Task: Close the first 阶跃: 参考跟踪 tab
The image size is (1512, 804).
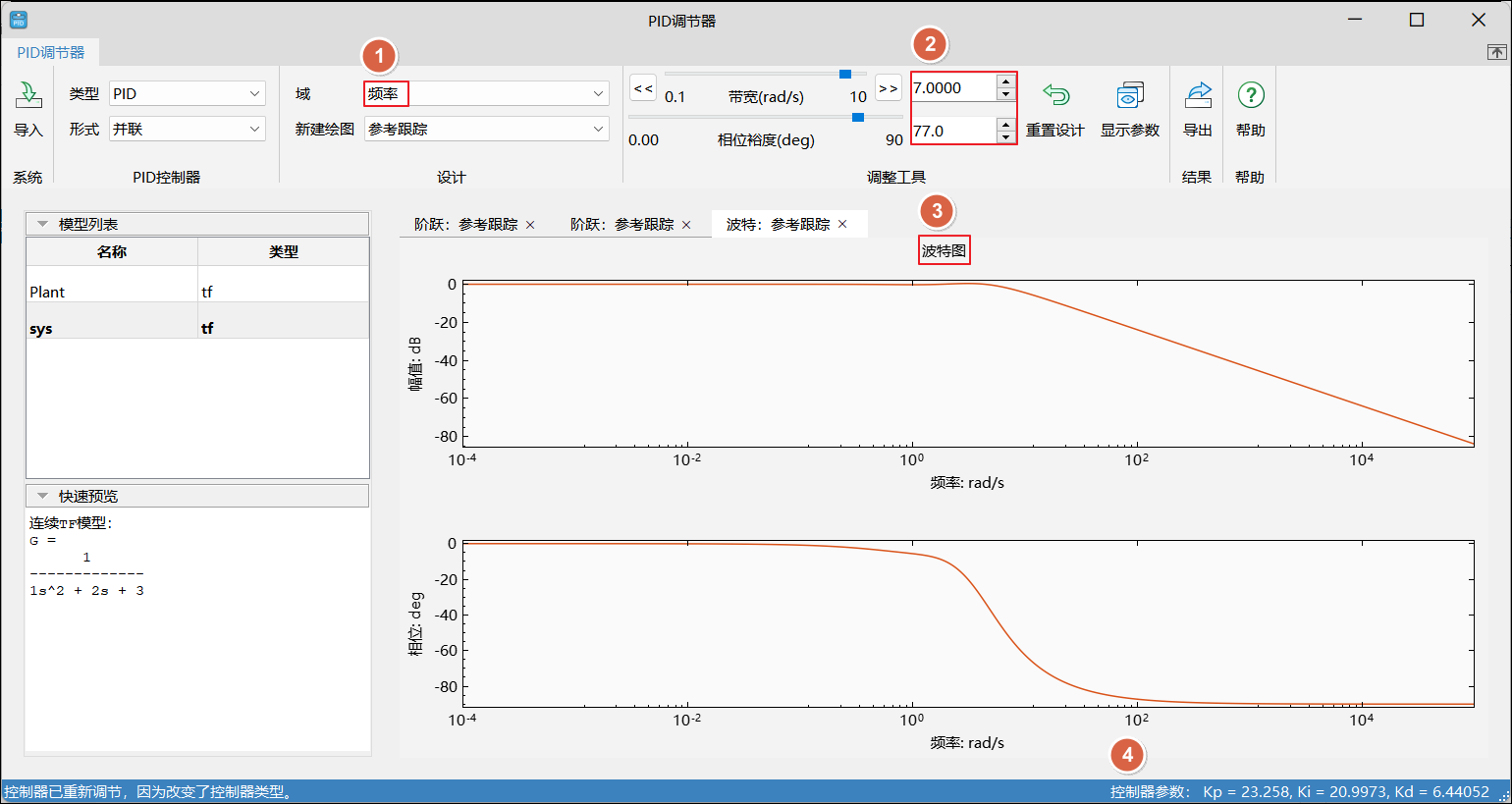Action: [530, 225]
